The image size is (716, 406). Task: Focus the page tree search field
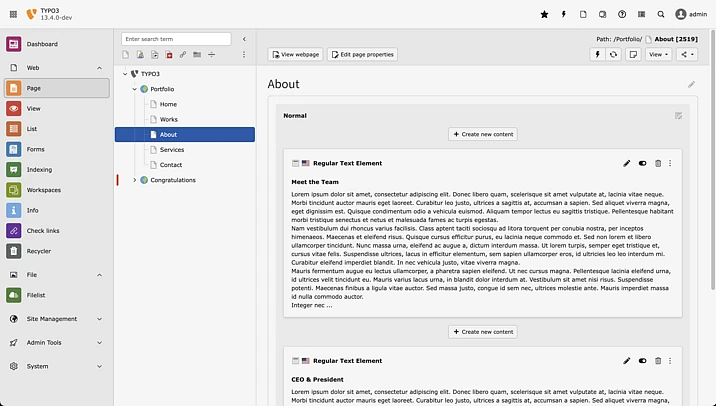tap(176, 39)
